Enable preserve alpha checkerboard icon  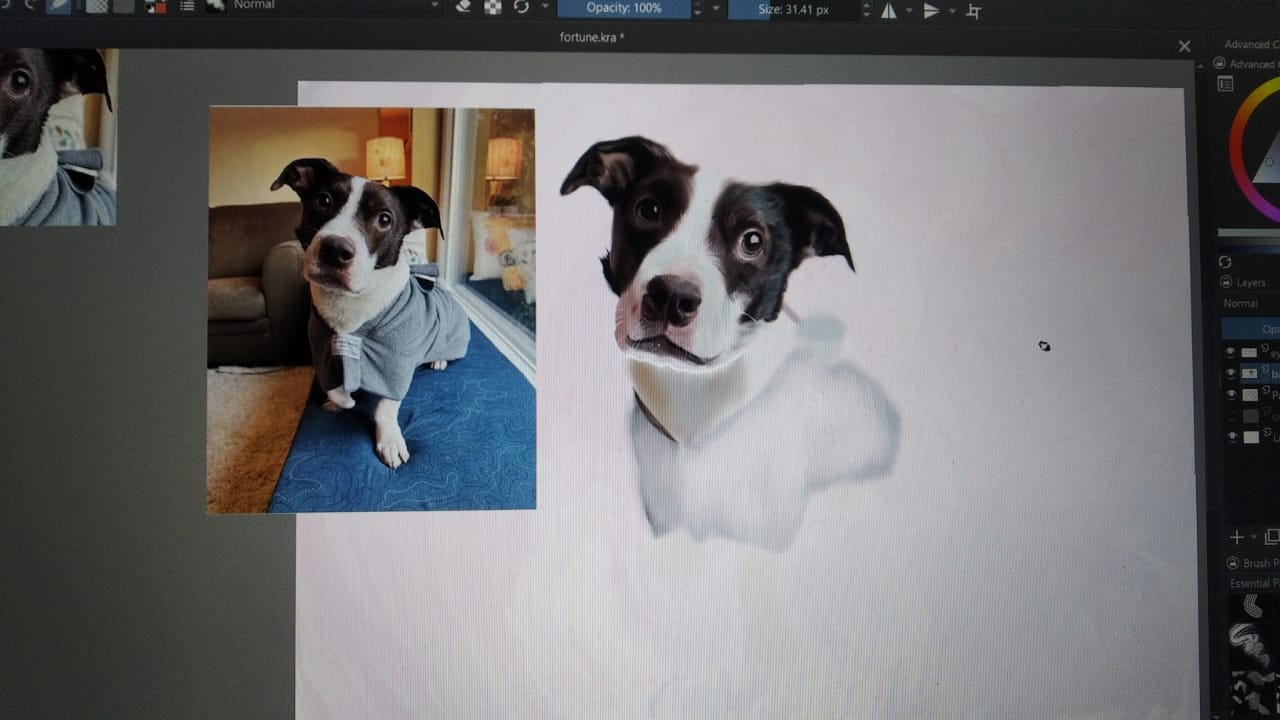coord(492,6)
